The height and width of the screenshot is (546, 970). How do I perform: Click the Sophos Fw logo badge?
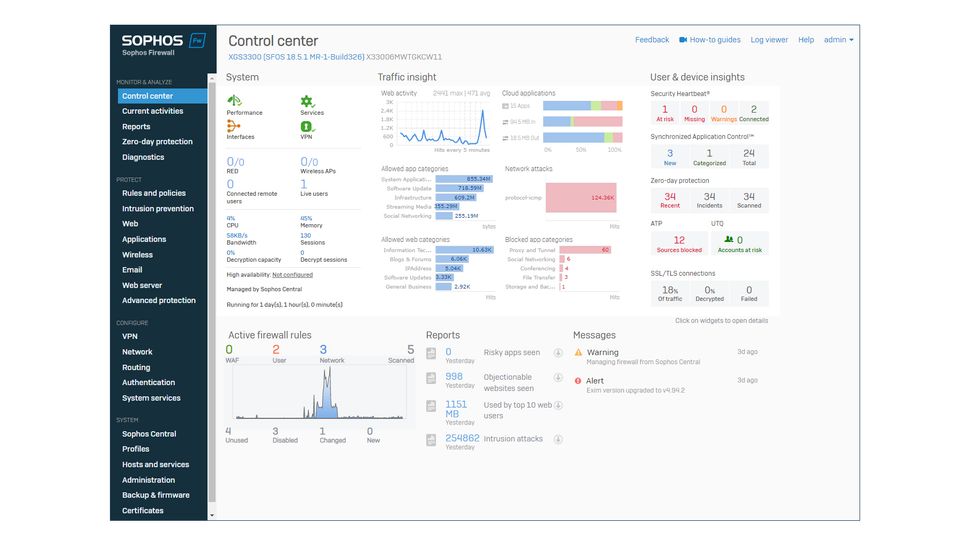197,41
